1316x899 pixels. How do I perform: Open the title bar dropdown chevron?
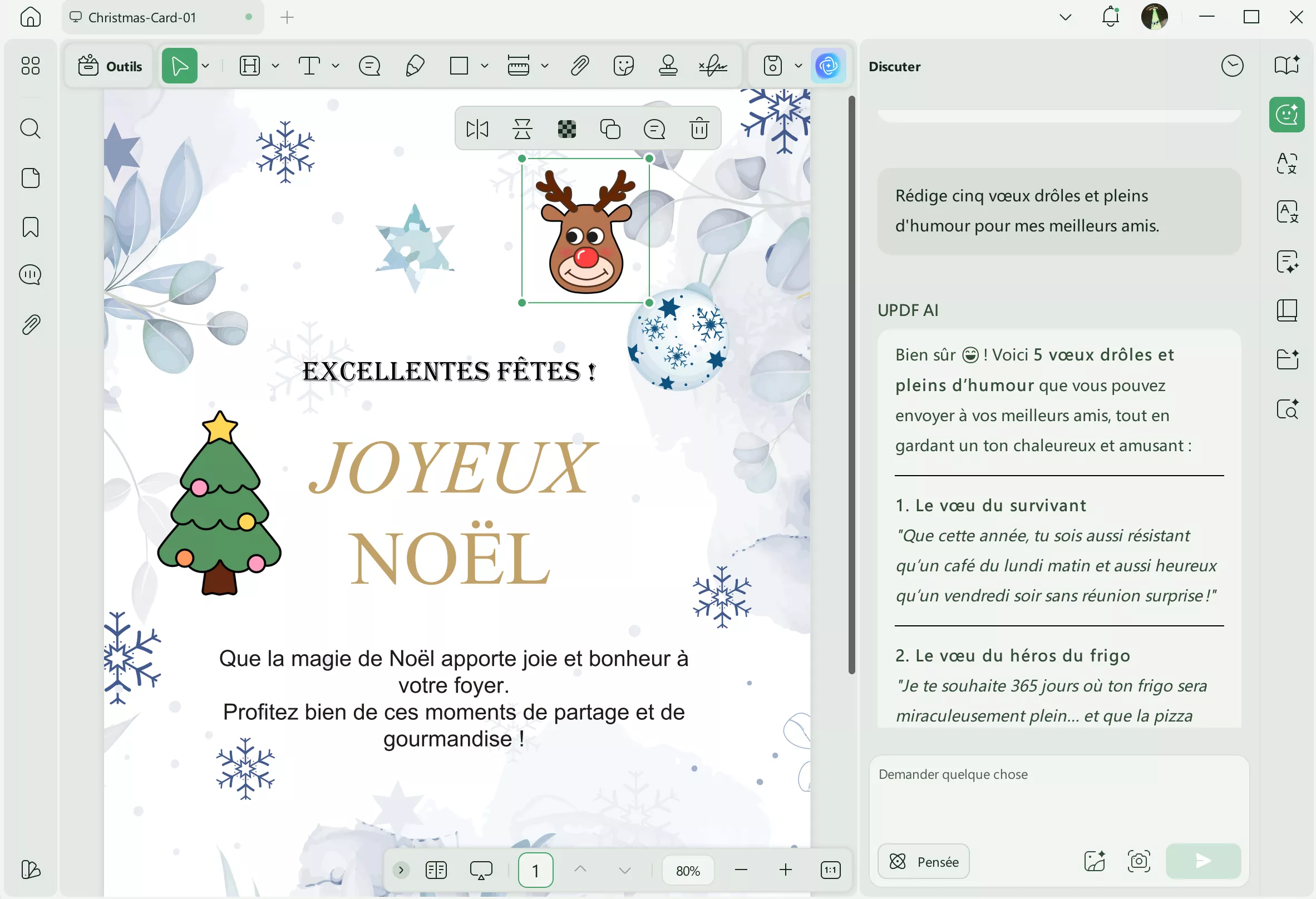click(x=1064, y=17)
